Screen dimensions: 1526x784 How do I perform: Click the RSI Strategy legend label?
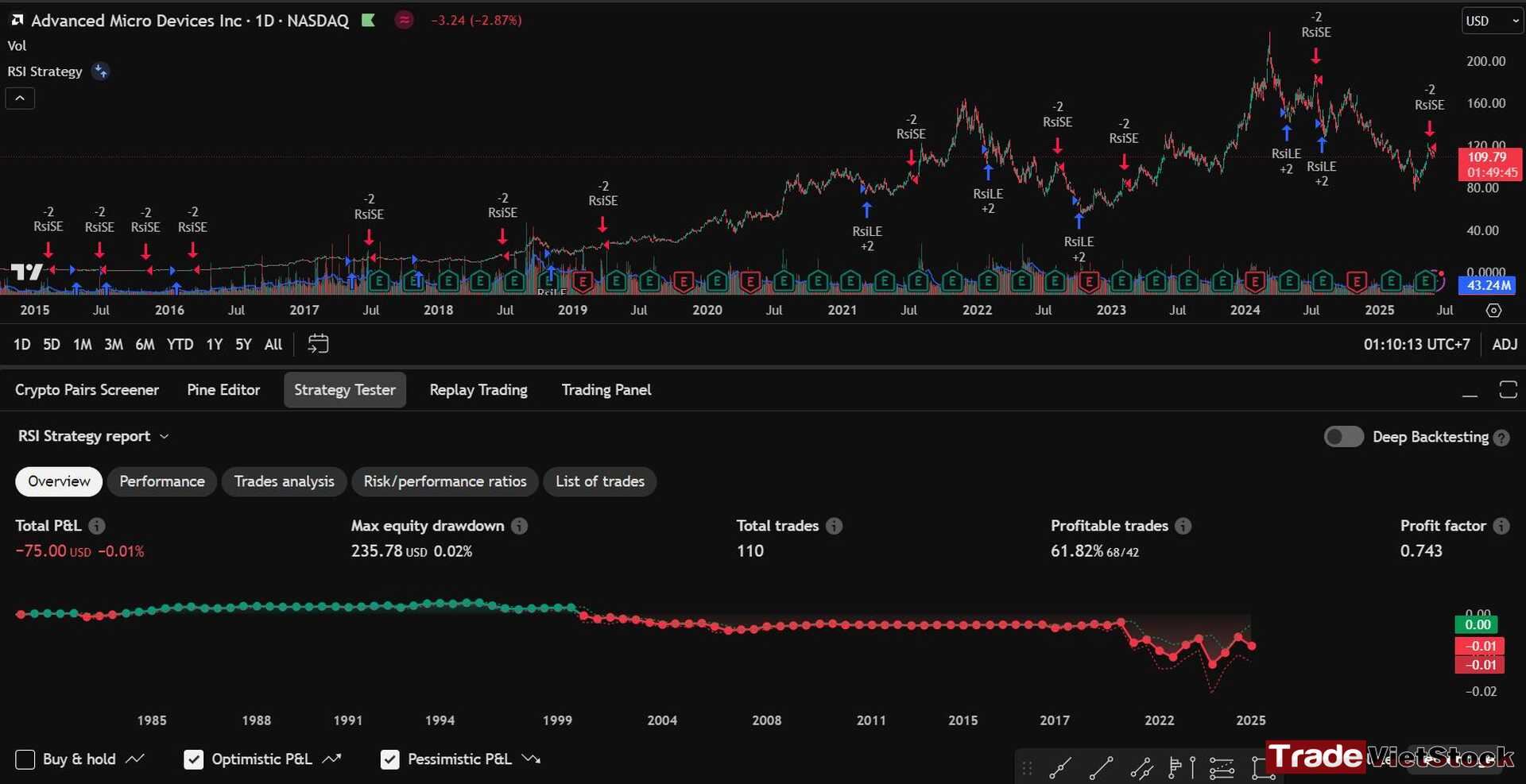(x=45, y=71)
